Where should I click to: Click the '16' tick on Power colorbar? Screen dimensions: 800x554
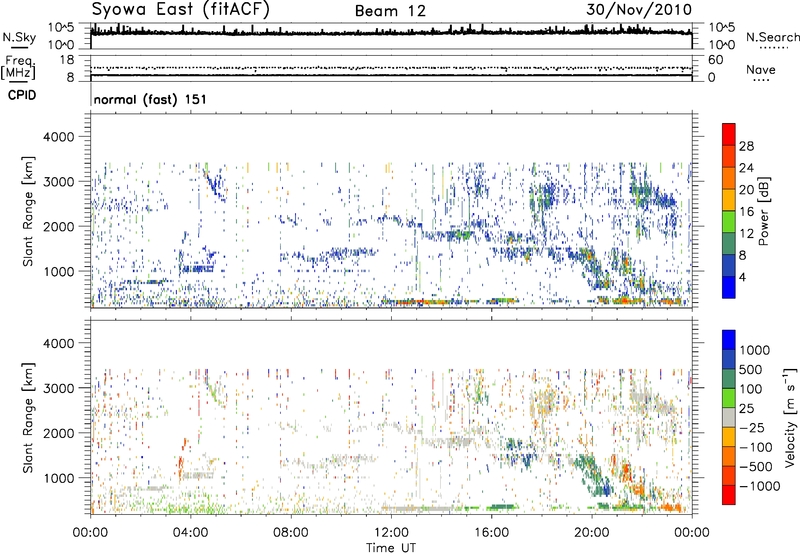pos(746,212)
